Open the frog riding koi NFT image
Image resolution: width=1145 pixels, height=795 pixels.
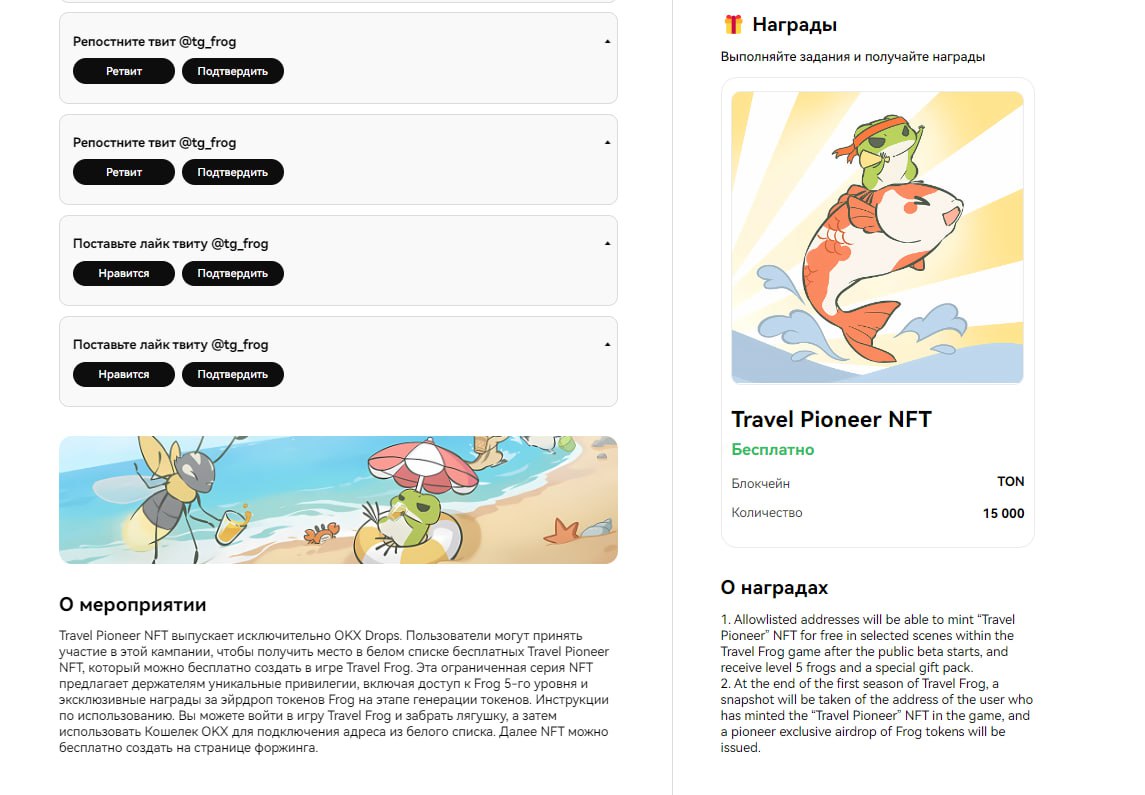877,237
